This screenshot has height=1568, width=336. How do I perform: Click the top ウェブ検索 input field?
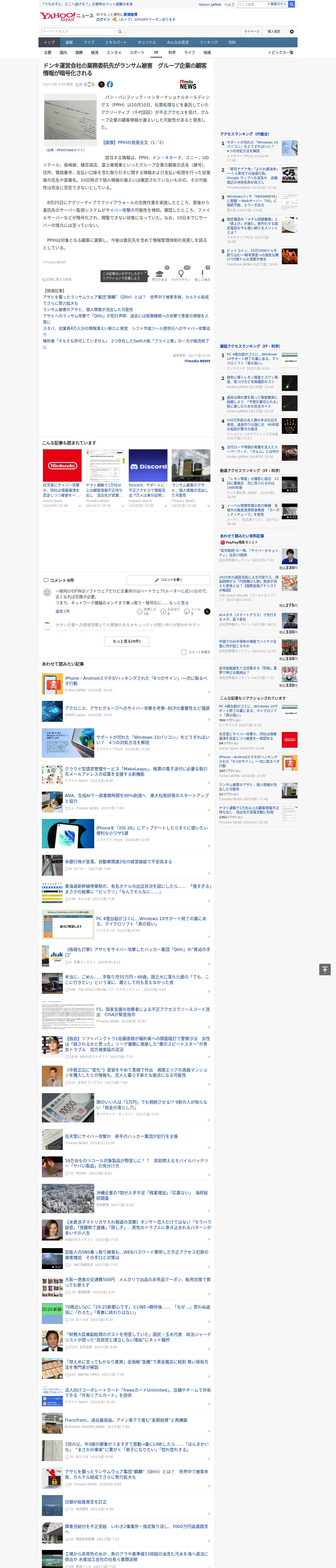pyautogui.click(x=251, y=4)
